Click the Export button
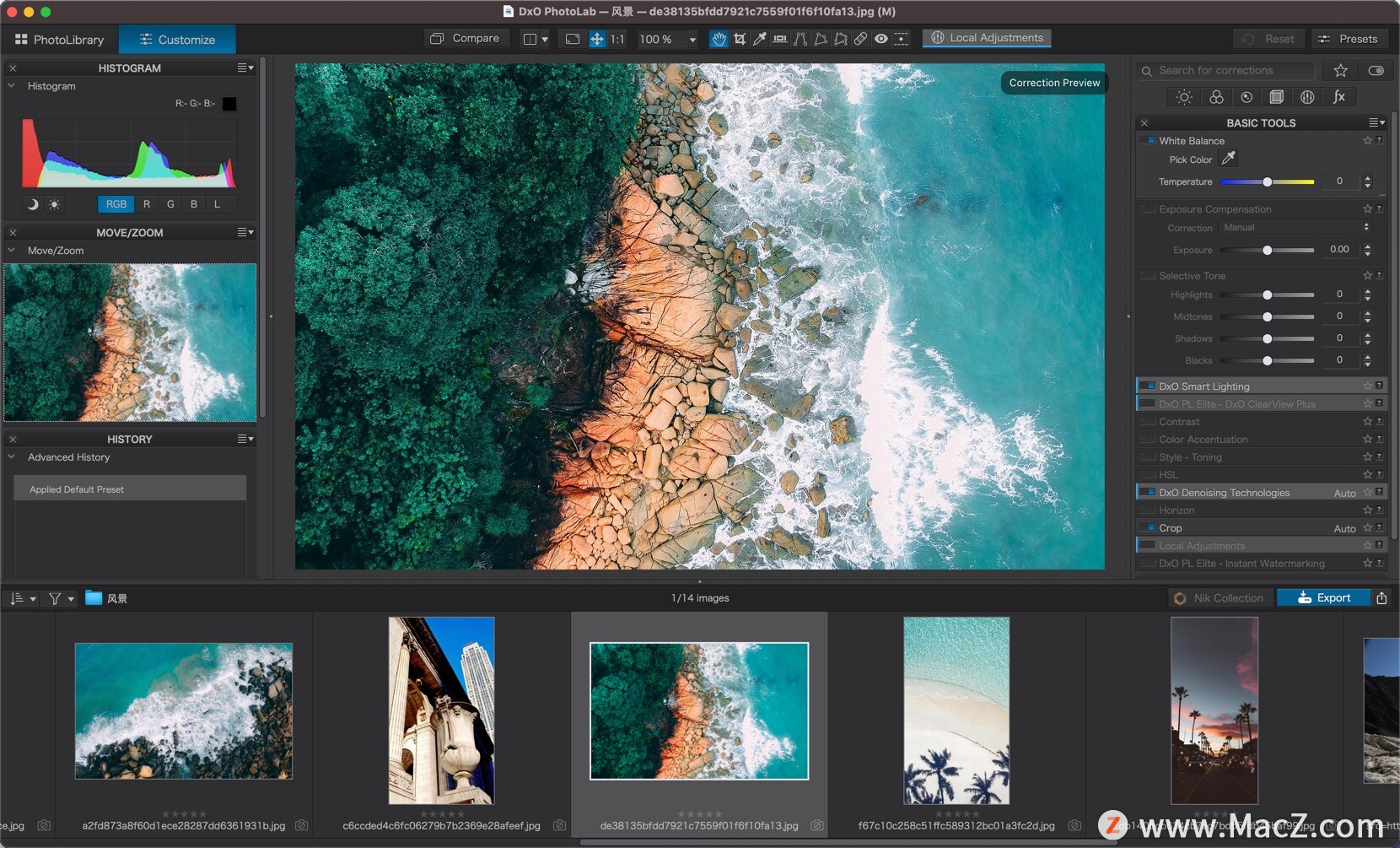 coord(1324,597)
